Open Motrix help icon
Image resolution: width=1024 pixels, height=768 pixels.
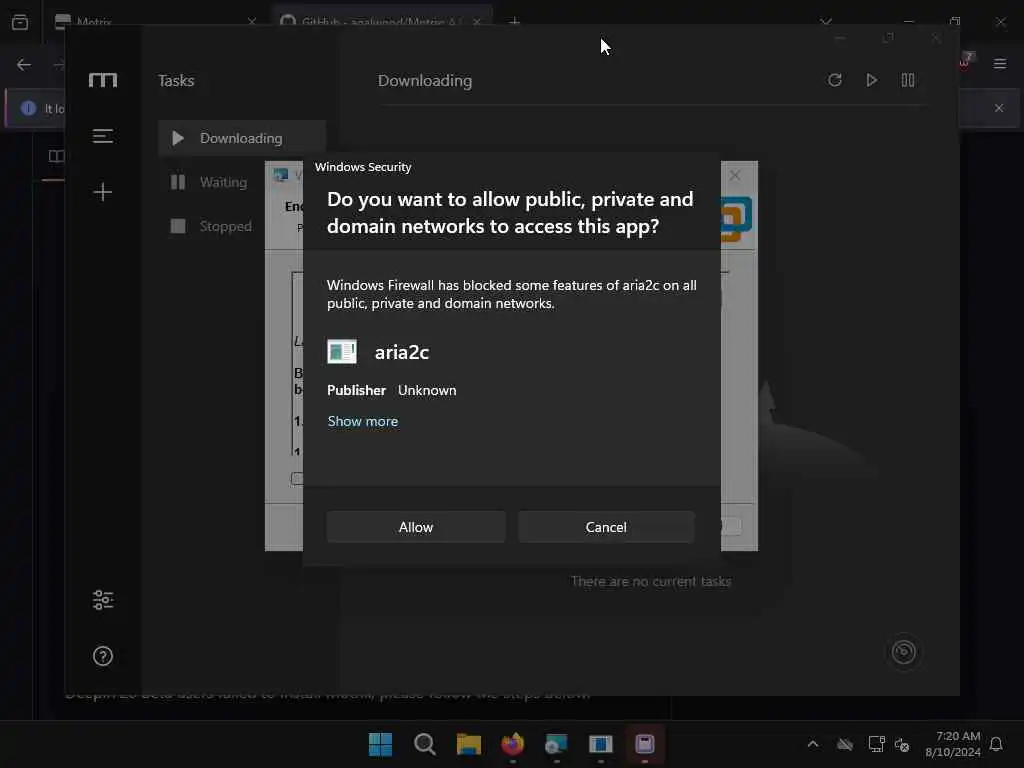103,656
